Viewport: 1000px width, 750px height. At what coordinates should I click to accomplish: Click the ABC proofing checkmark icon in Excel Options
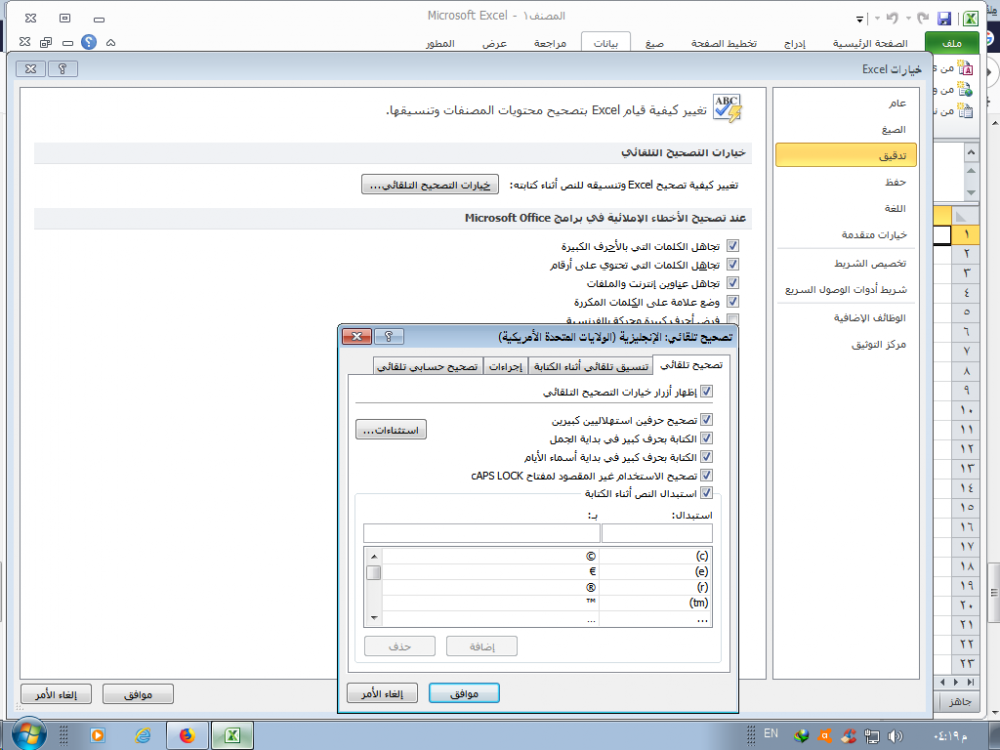coord(728,108)
